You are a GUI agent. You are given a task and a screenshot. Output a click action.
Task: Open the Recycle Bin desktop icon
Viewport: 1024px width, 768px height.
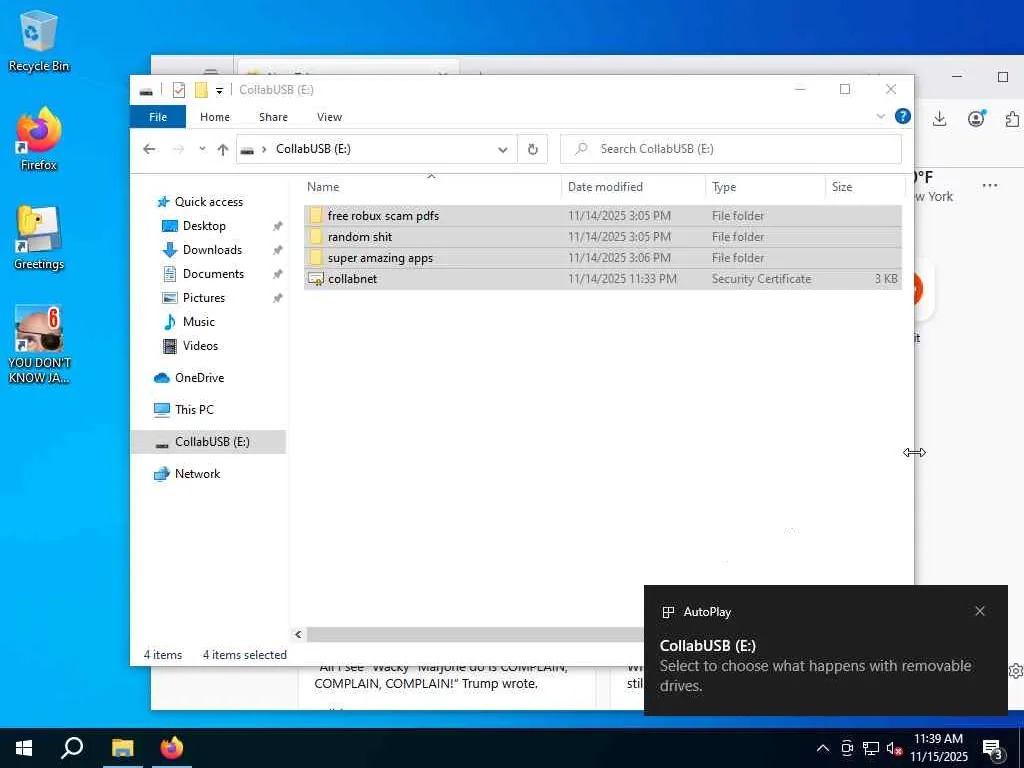39,40
